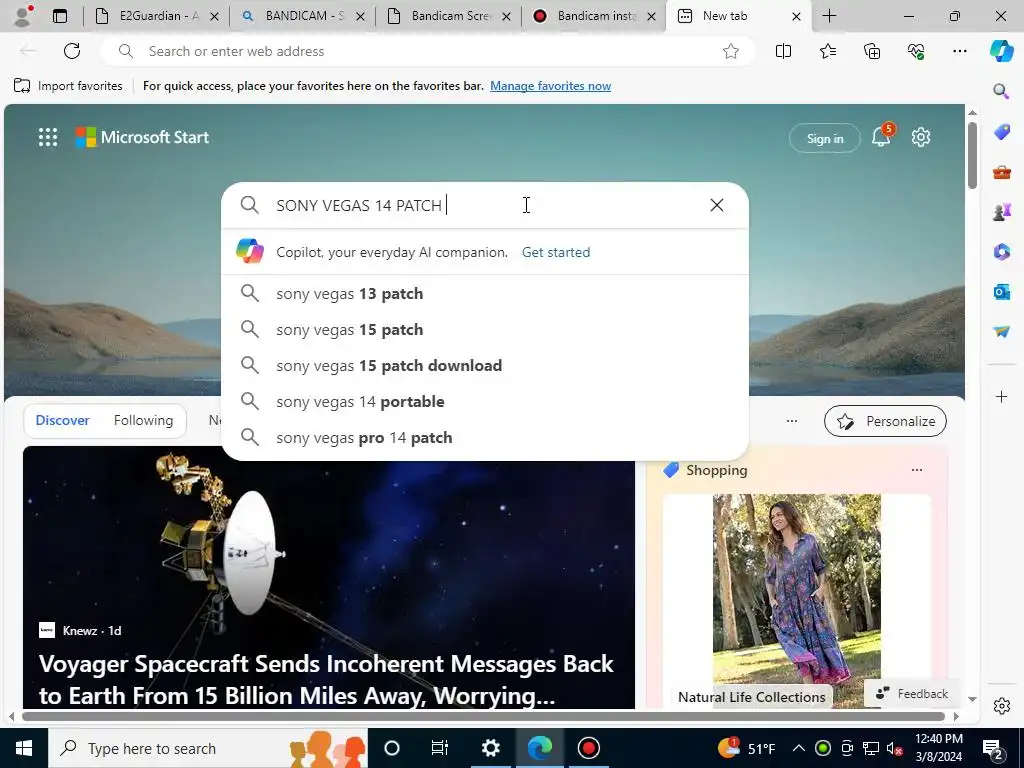
Task: Switch to Bandicam Screen tab
Action: tap(449, 16)
